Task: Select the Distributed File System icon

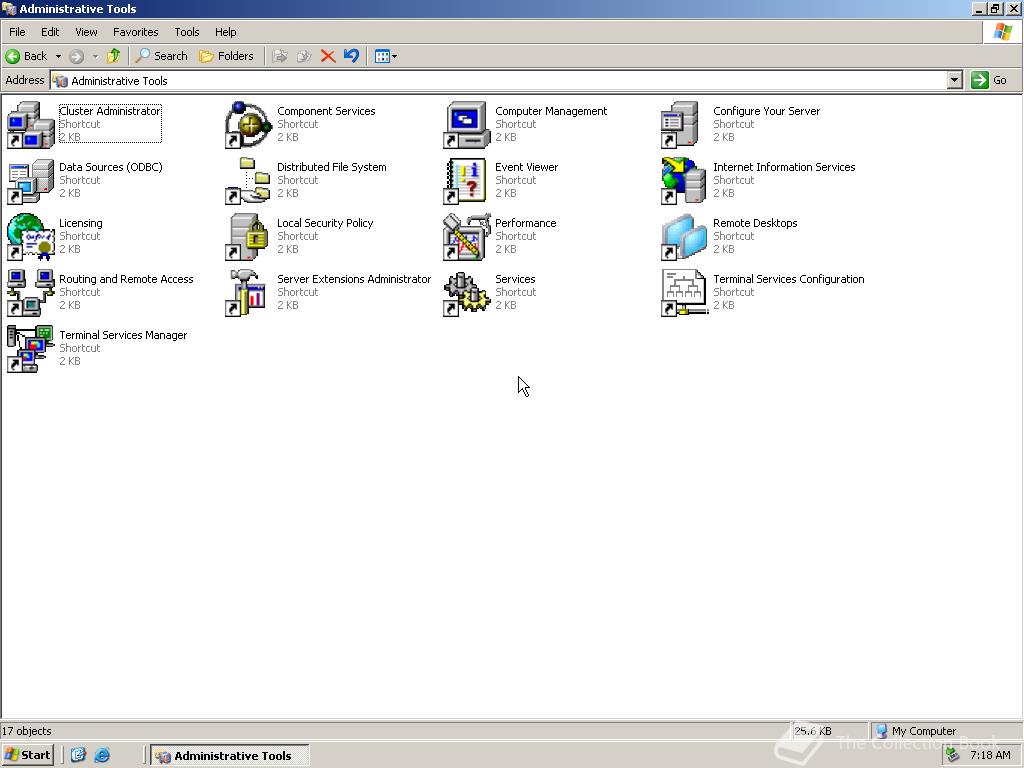Action: (248, 181)
